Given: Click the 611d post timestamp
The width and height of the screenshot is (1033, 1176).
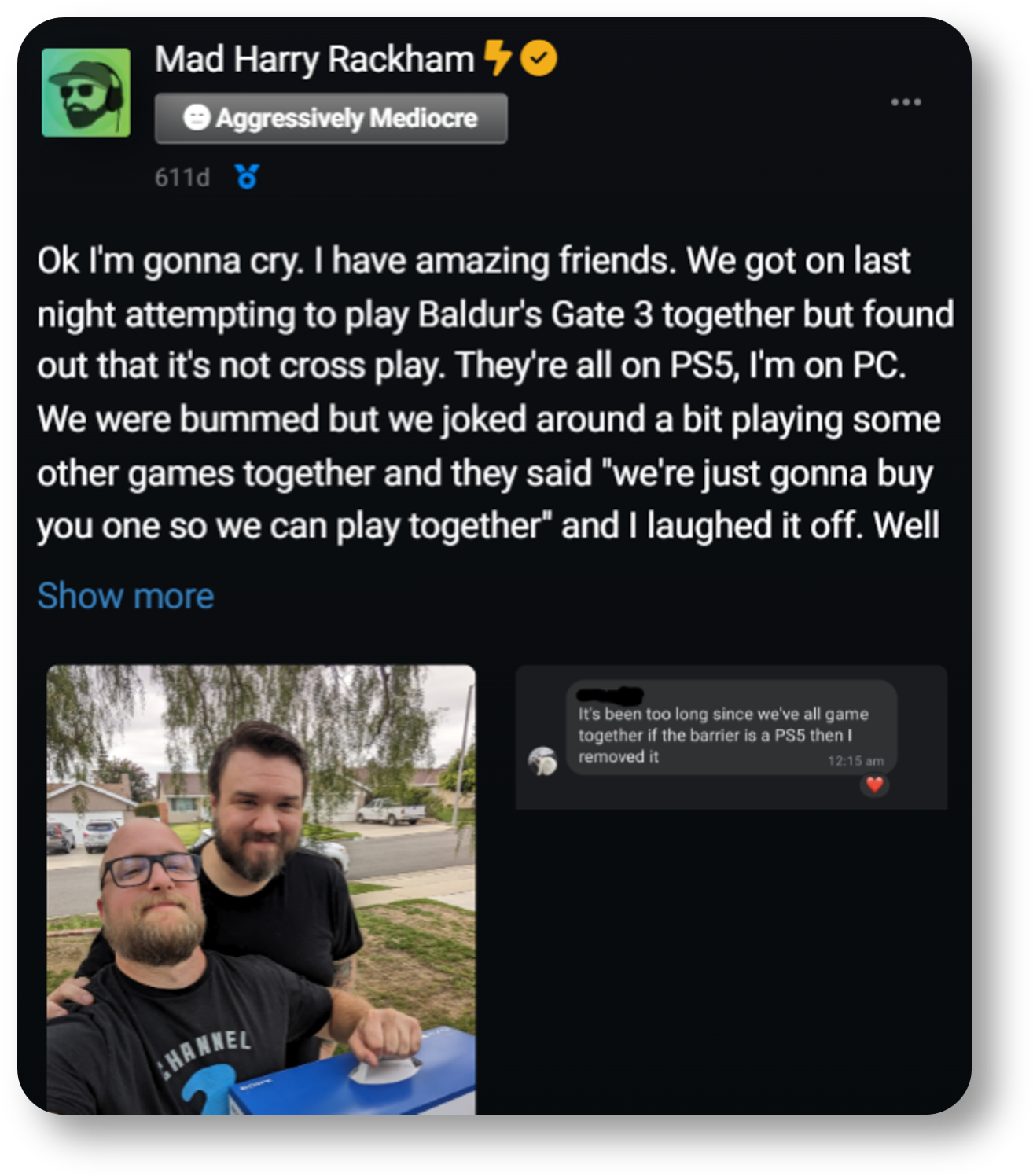Looking at the screenshot, I should pyautogui.click(x=182, y=178).
